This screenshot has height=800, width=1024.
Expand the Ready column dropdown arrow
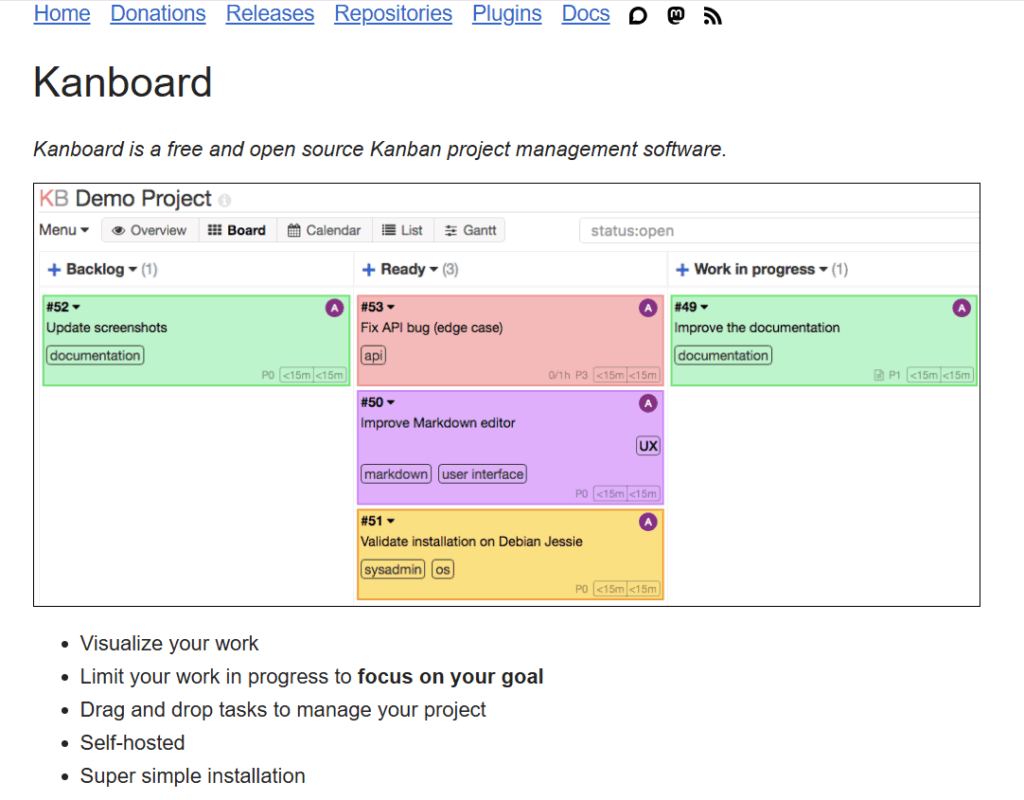pyautogui.click(x=434, y=270)
